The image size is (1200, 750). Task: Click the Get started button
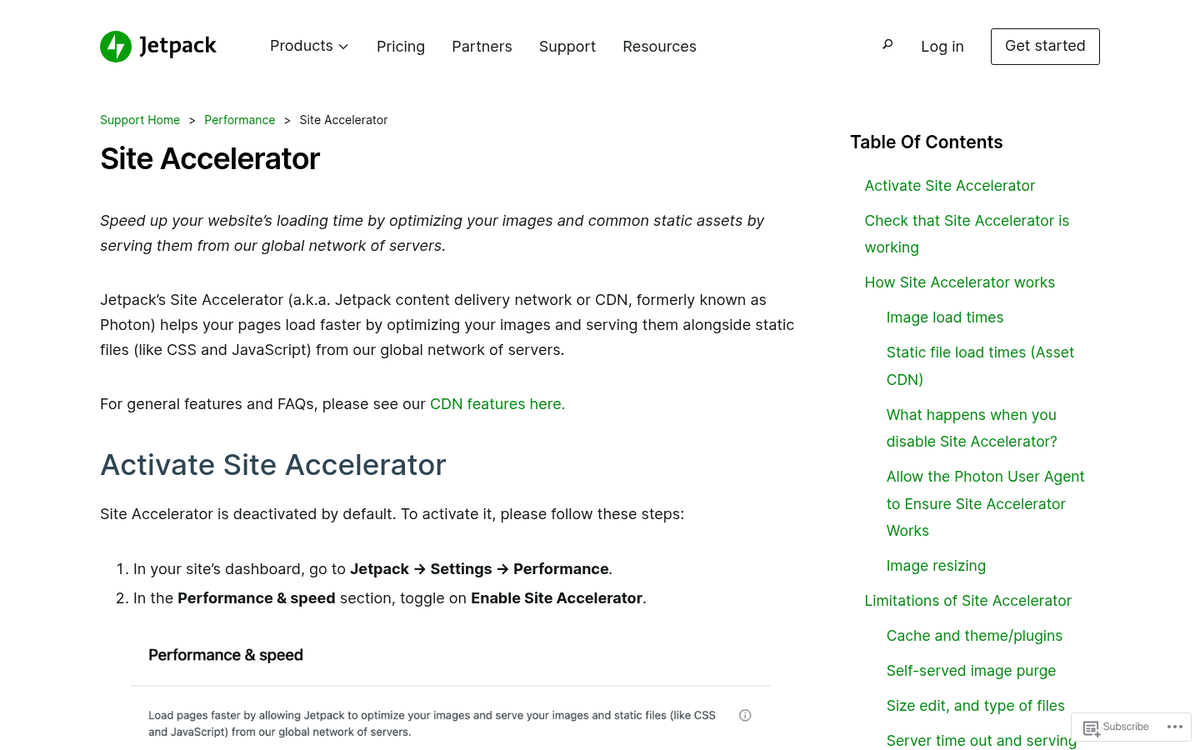1045,46
